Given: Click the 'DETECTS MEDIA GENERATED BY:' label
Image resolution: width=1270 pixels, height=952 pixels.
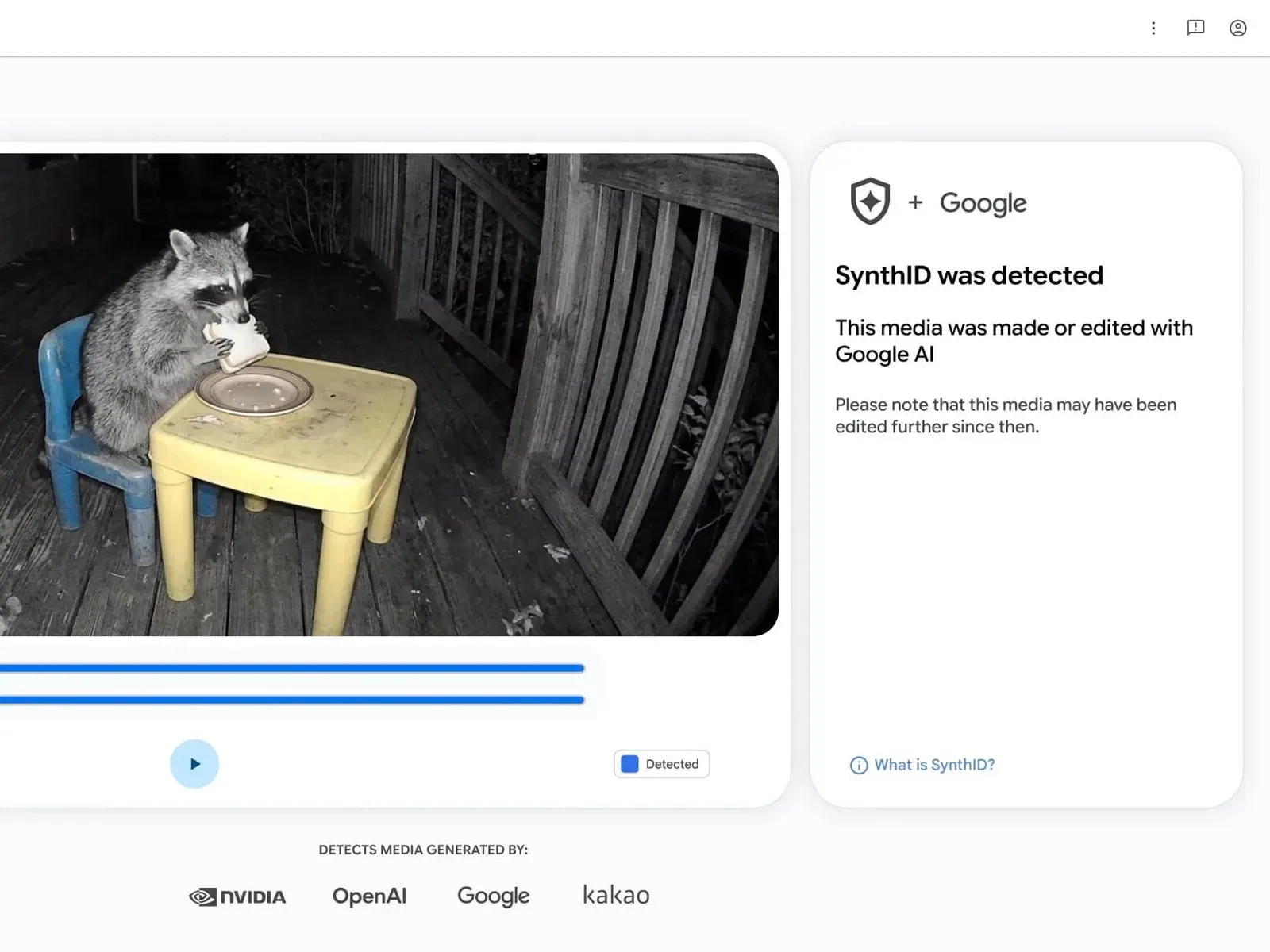Looking at the screenshot, I should (423, 850).
